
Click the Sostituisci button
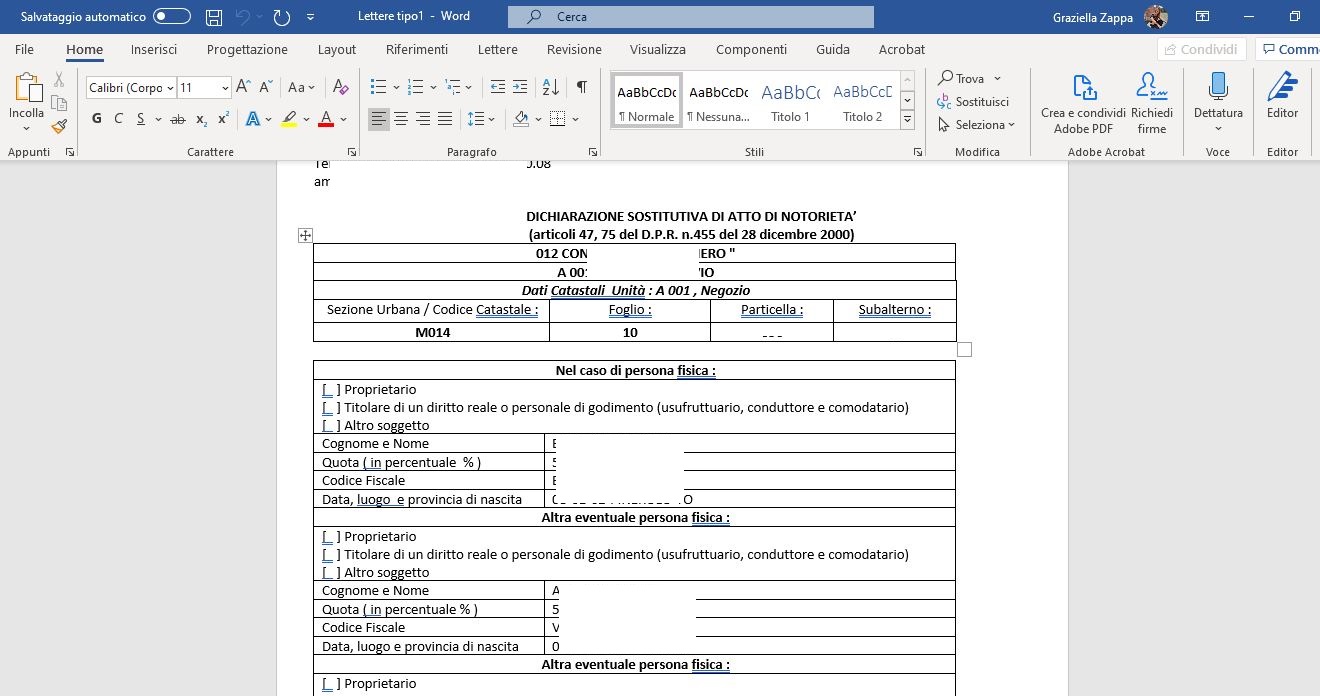coord(973,102)
